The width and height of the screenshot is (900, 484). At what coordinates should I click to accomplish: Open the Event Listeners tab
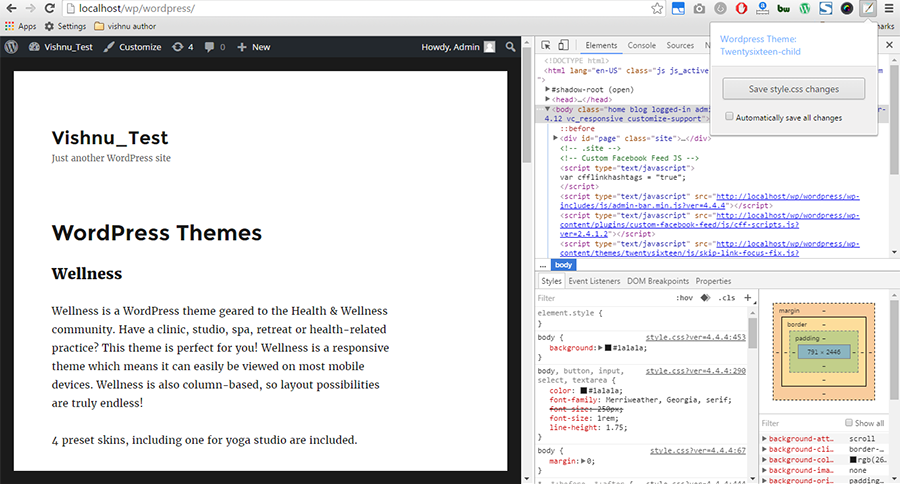[594, 281]
